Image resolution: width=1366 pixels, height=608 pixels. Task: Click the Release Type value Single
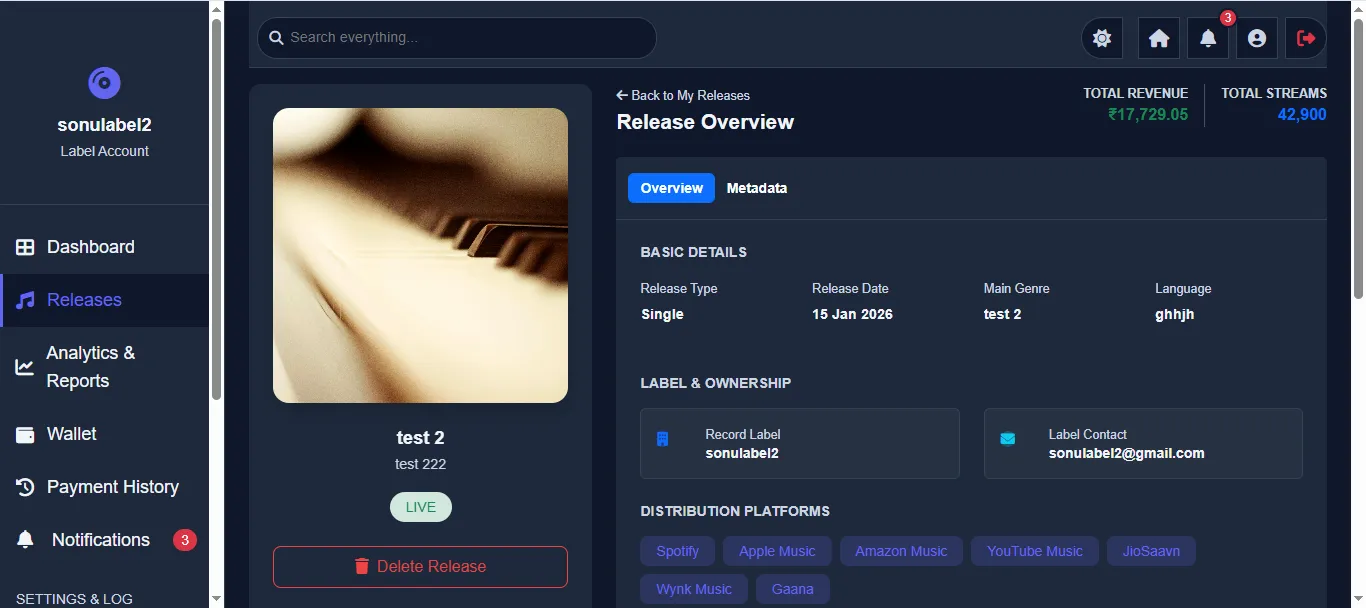(662, 314)
